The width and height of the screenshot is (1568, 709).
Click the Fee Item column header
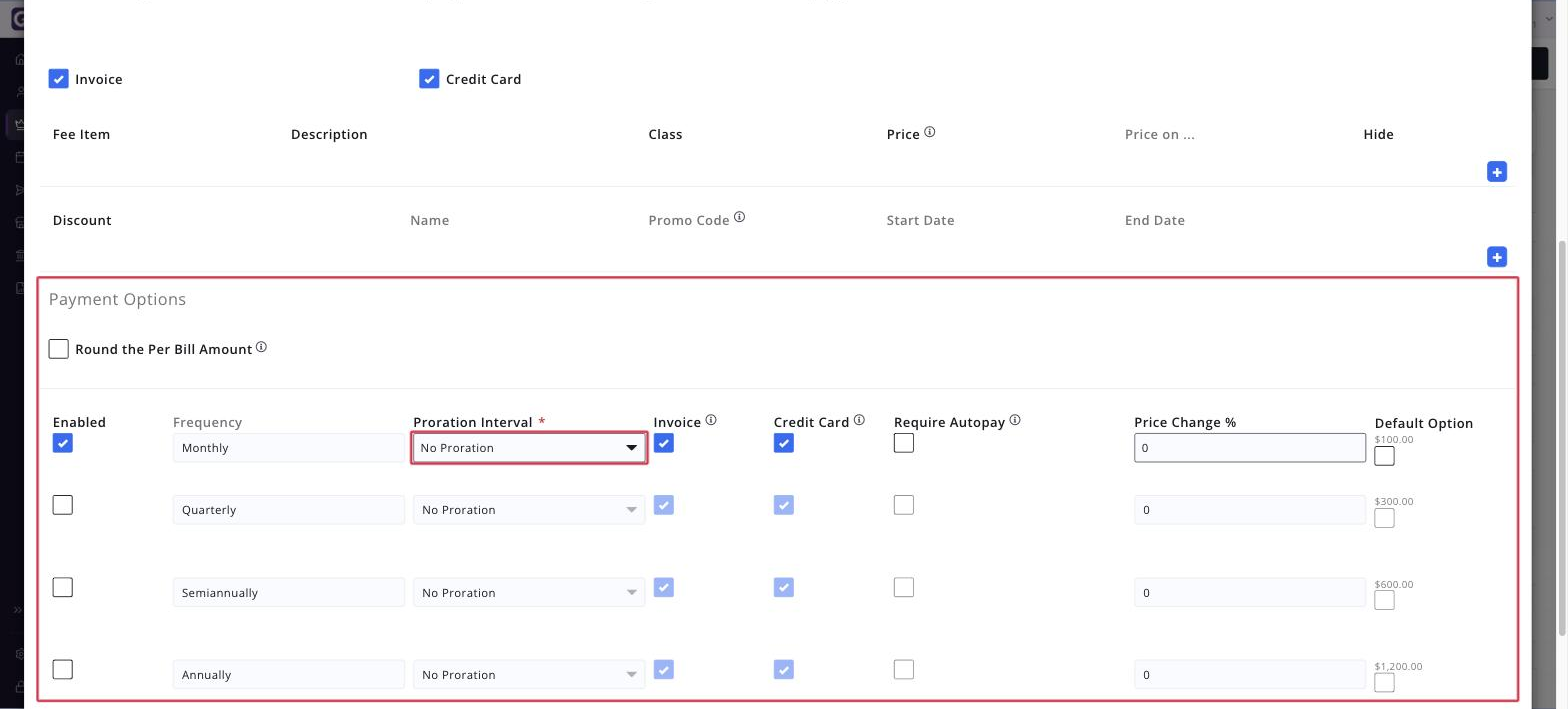[x=81, y=134]
